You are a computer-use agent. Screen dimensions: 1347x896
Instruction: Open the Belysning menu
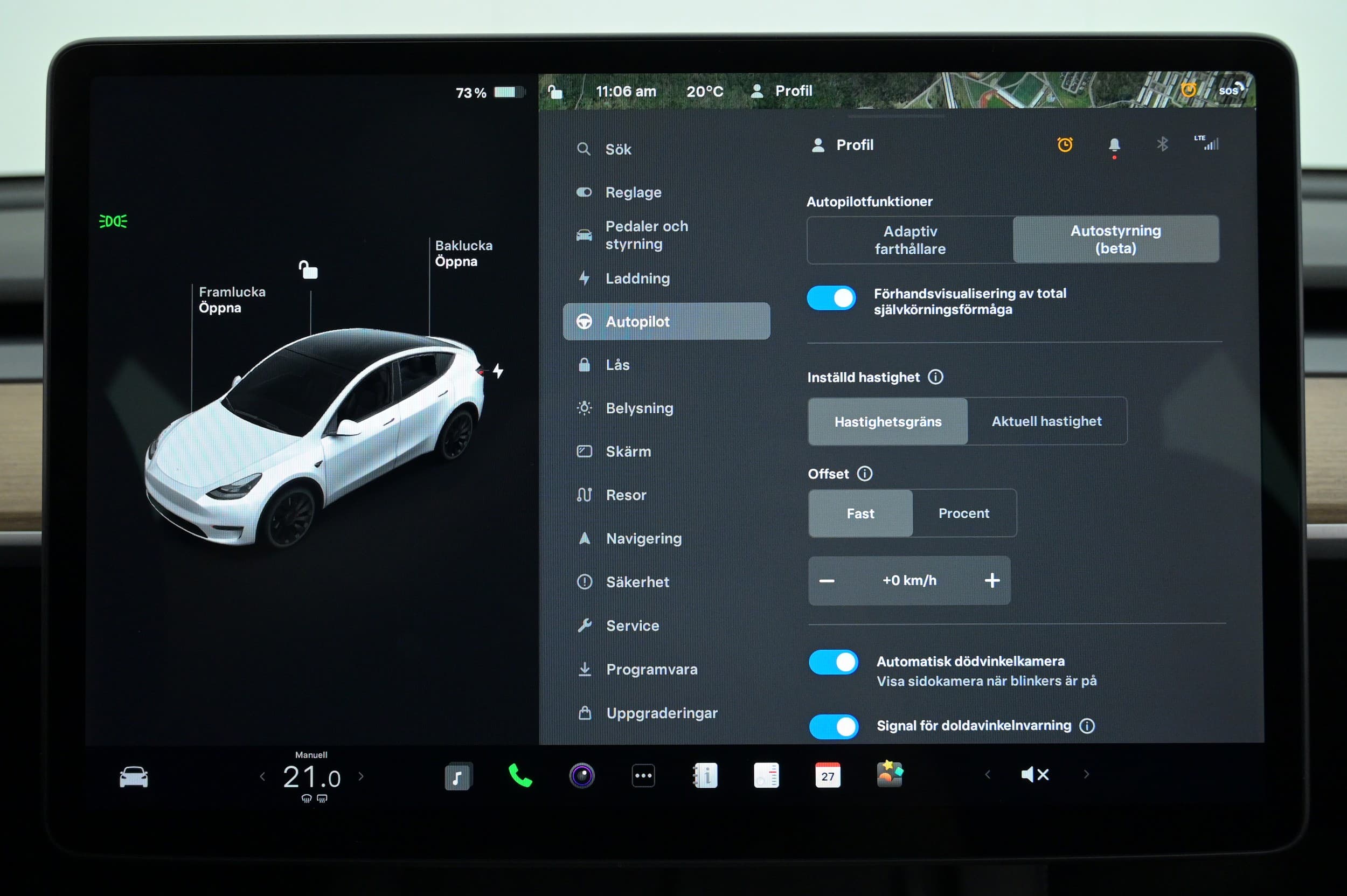coord(666,408)
